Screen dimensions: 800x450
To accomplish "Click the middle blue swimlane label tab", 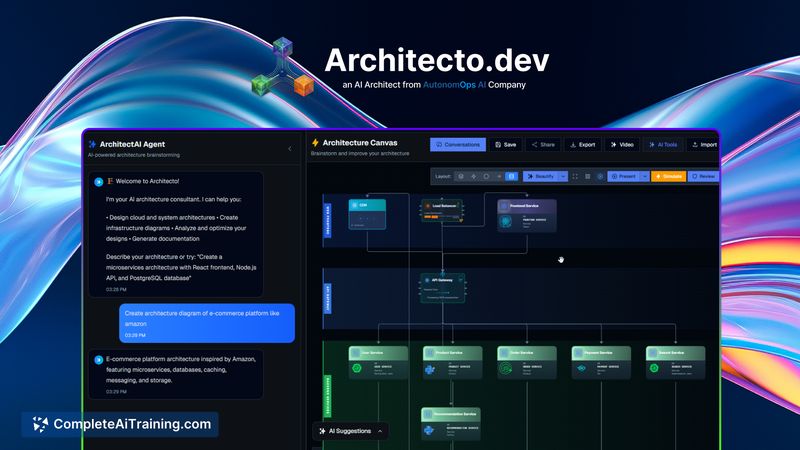I will click(328, 298).
